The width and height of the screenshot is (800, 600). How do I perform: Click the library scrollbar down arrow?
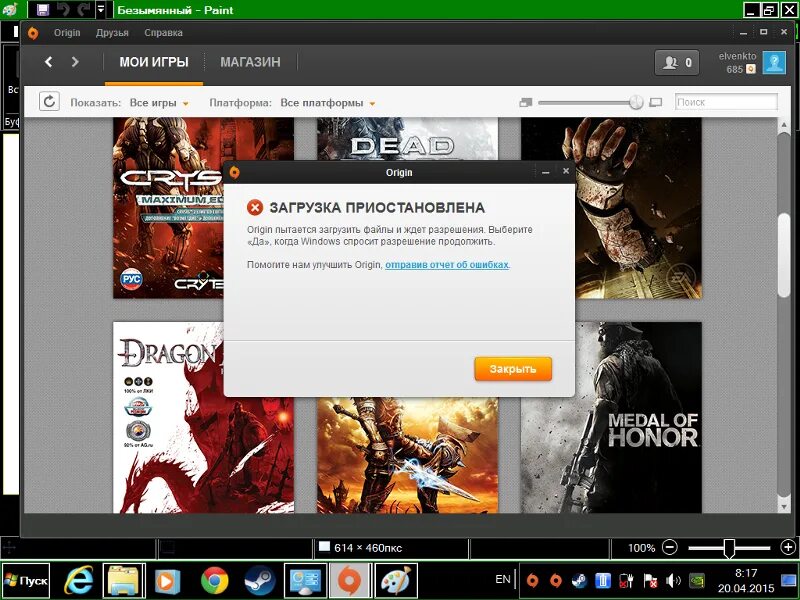784,507
